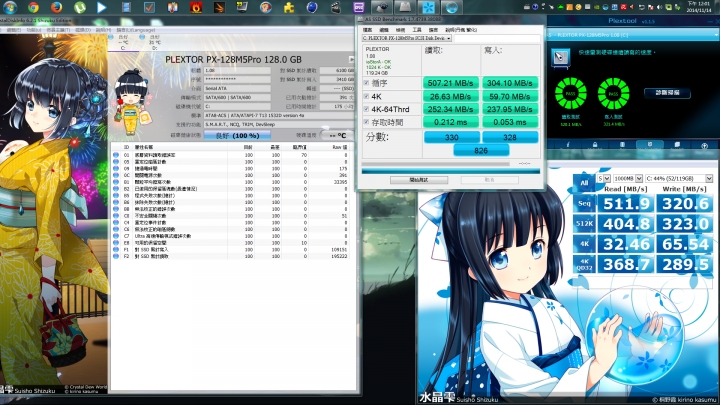
Task: Click the 304.10 MB/s sequential write result
Action: click(x=510, y=83)
